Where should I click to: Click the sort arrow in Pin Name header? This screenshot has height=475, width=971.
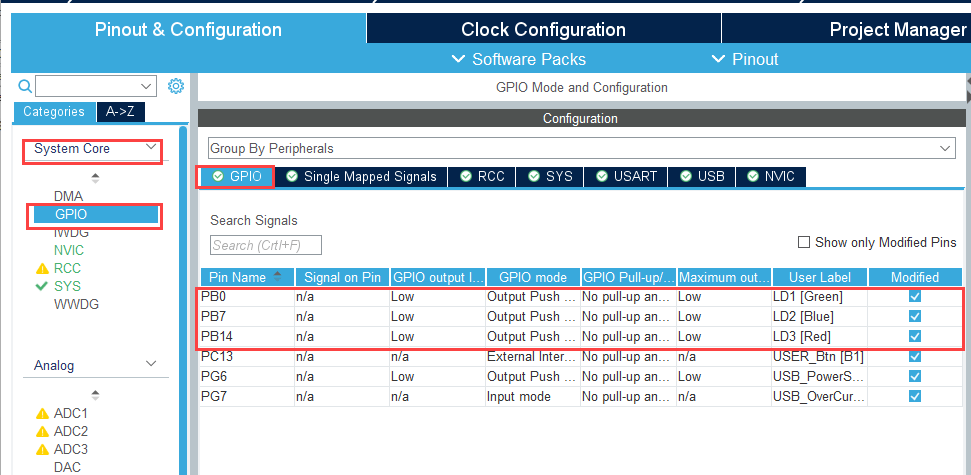(277, 276)
